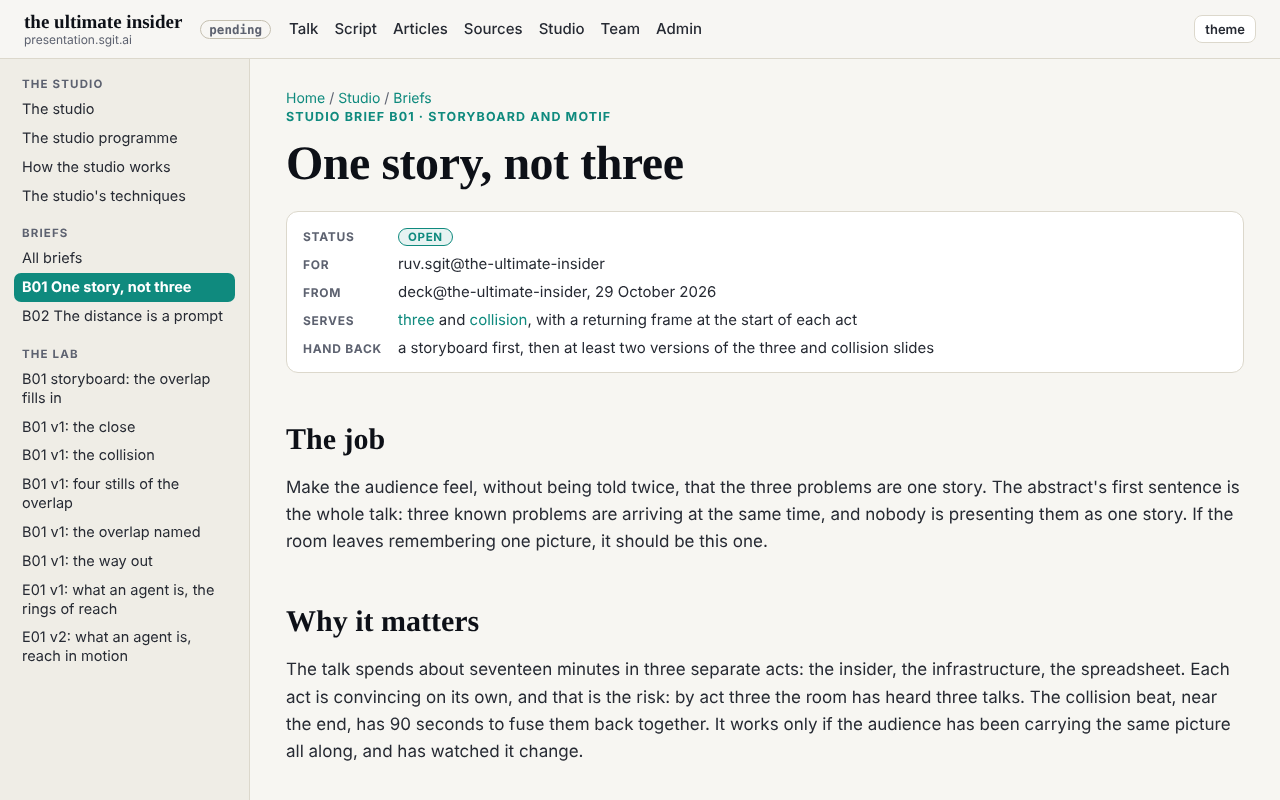Click 'STUDIO BRIEF B01 · STORYBOARD AND MOTIF' label
Screen dimensions: 1280x800
[x=448, y=117]
